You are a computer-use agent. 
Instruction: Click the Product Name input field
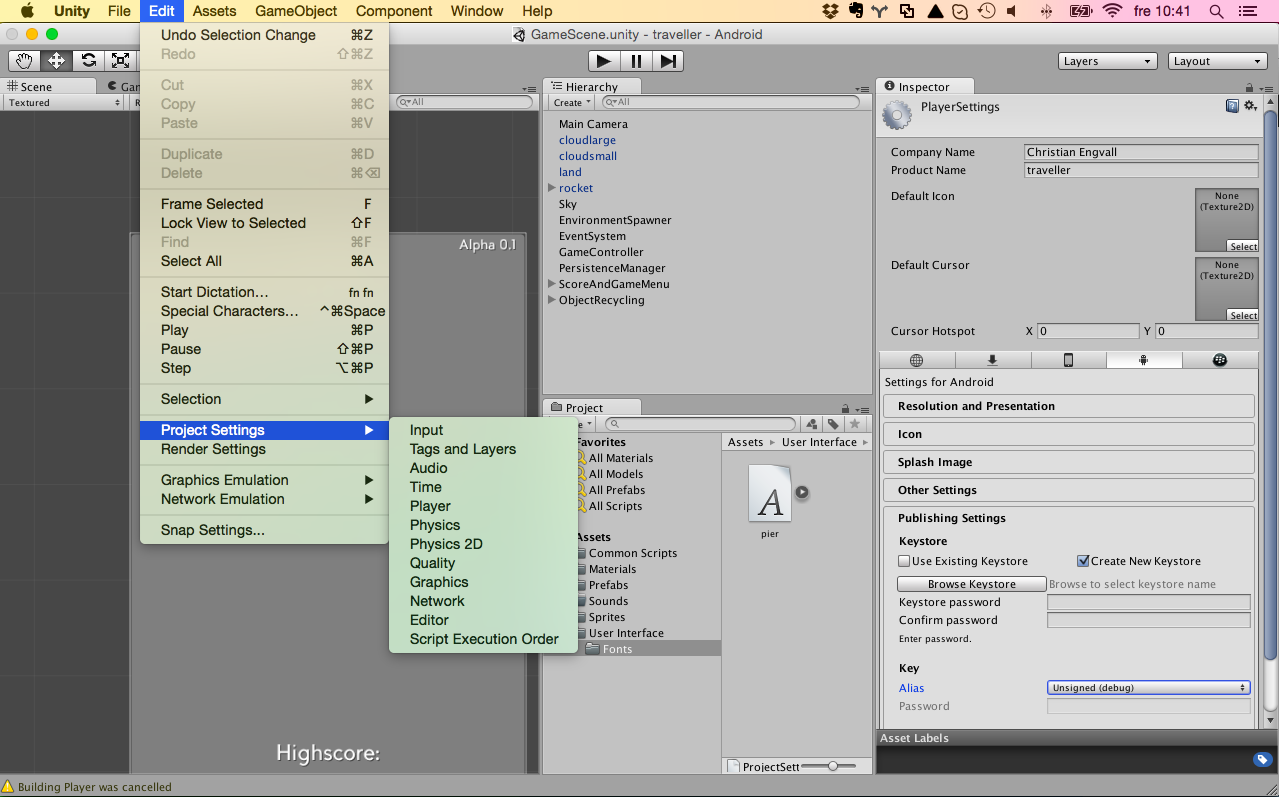[1141, 170]
